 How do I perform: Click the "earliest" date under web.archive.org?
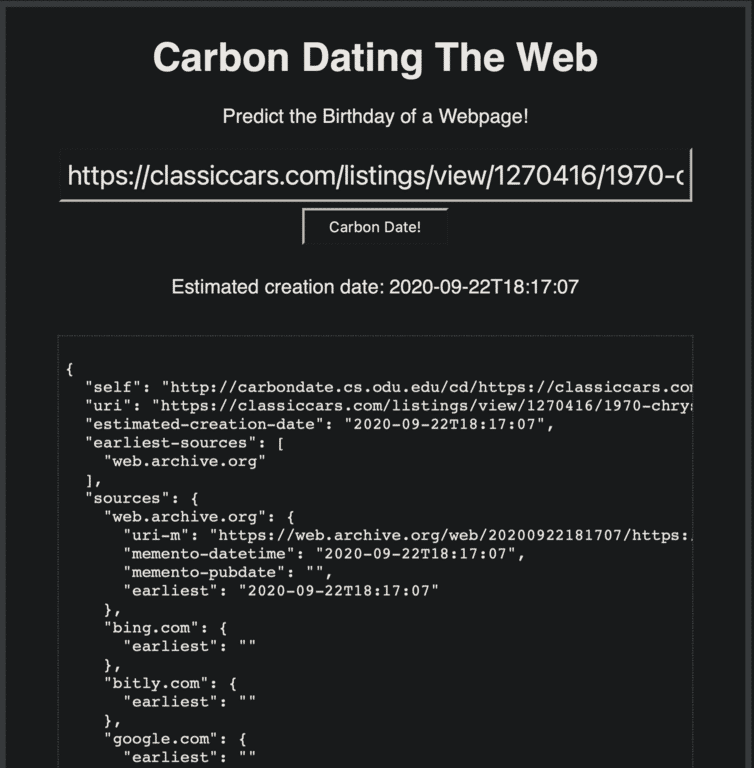tap(280, 591)
